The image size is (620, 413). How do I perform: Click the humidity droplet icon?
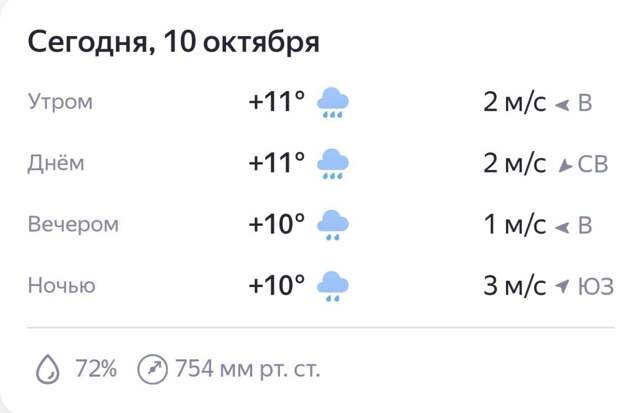(47, 370)
